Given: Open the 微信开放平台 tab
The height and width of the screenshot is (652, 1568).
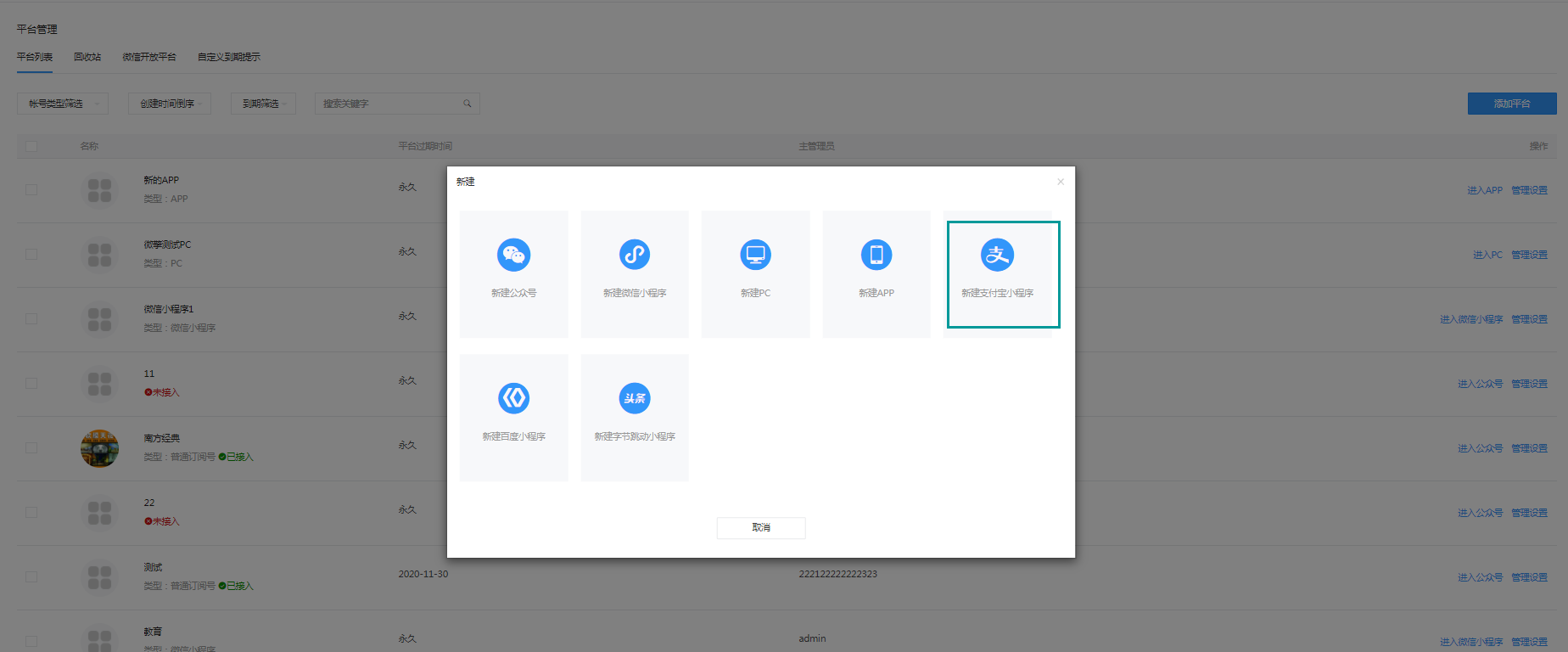Looking at the screenshot, I should pos(149,57).
